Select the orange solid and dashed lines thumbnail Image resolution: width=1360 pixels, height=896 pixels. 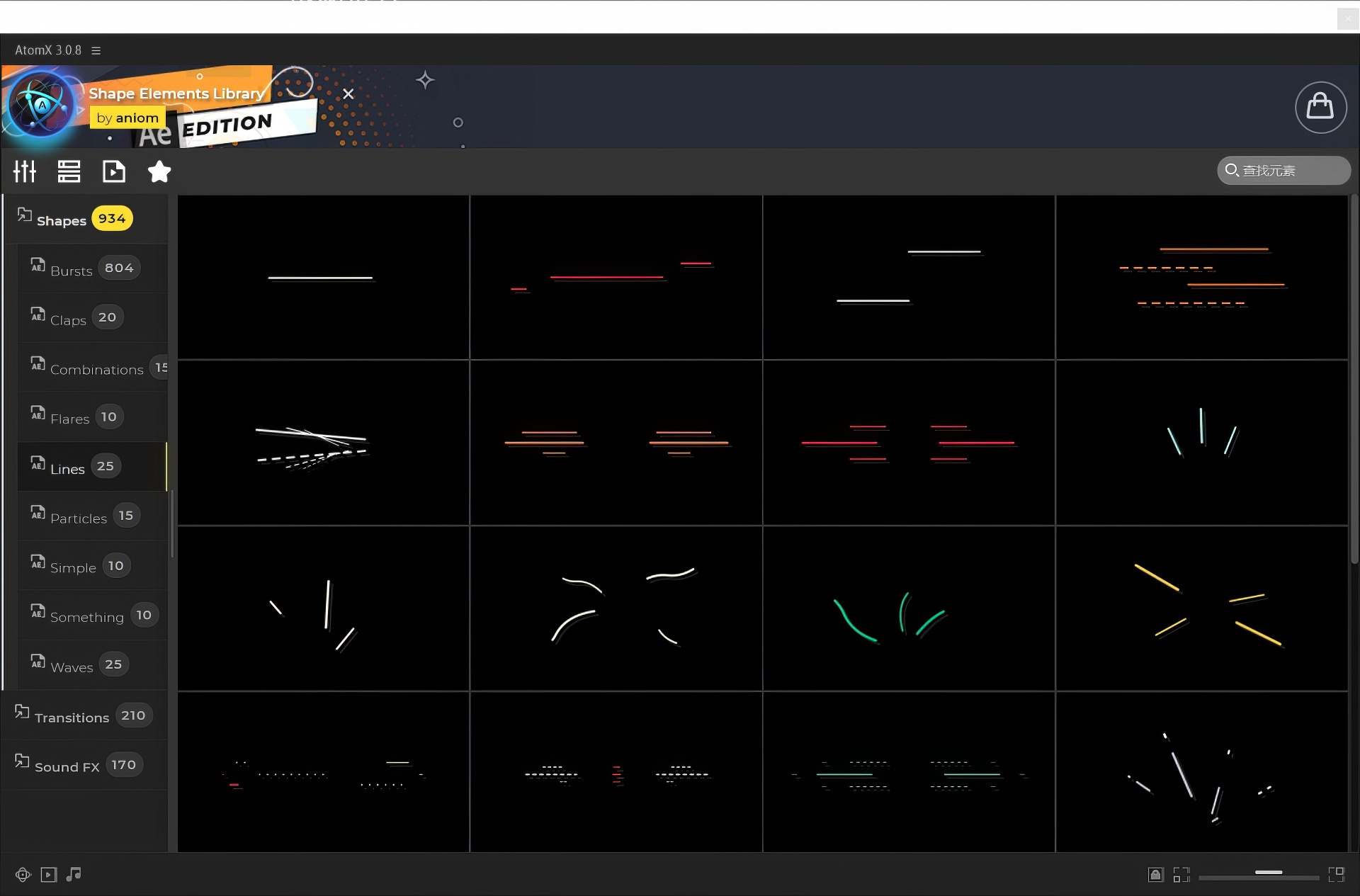pos(1202,277)
